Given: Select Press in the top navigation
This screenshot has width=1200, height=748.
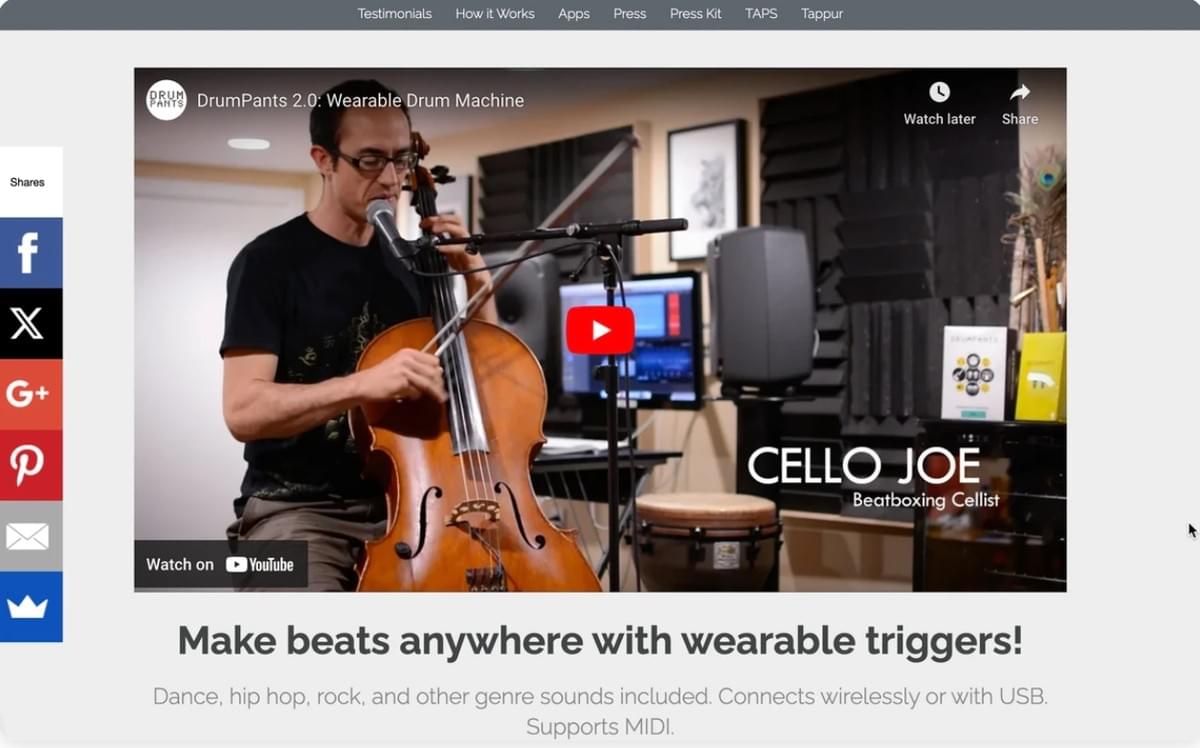Looking at the screenshot, I should point(630,14).
